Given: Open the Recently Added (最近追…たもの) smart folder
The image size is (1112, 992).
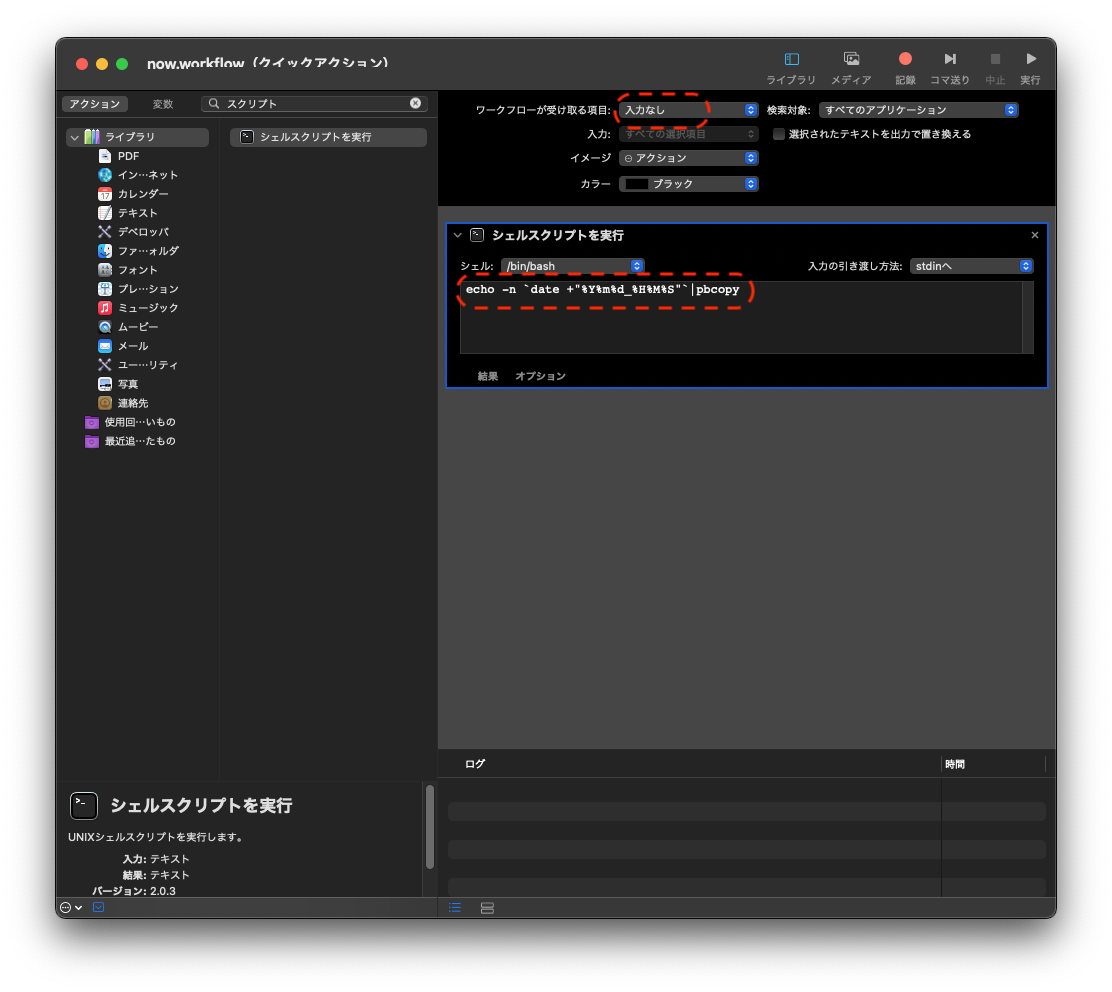Looking at the screenshot, I should coord(130,441).
